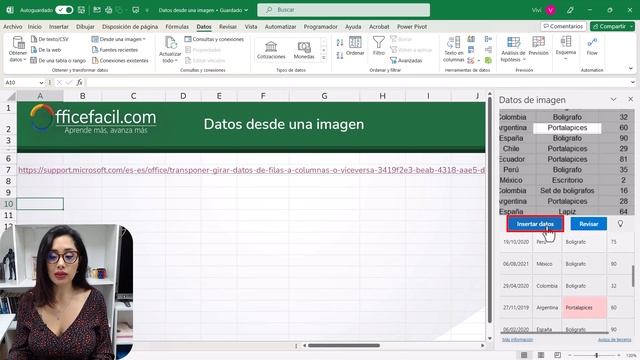Apply the Filtro funnel
Viewport: 640px width, 360px height.
(x=378, y=46)
